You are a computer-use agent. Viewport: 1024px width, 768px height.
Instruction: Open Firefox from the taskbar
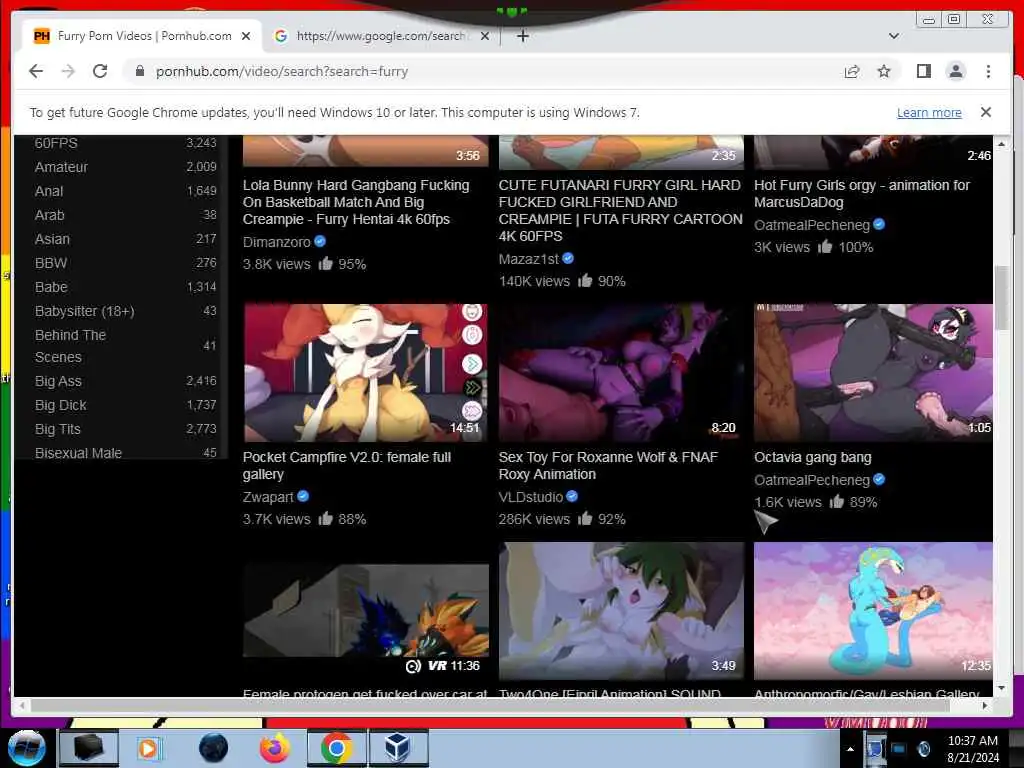[x=275, y=748]
